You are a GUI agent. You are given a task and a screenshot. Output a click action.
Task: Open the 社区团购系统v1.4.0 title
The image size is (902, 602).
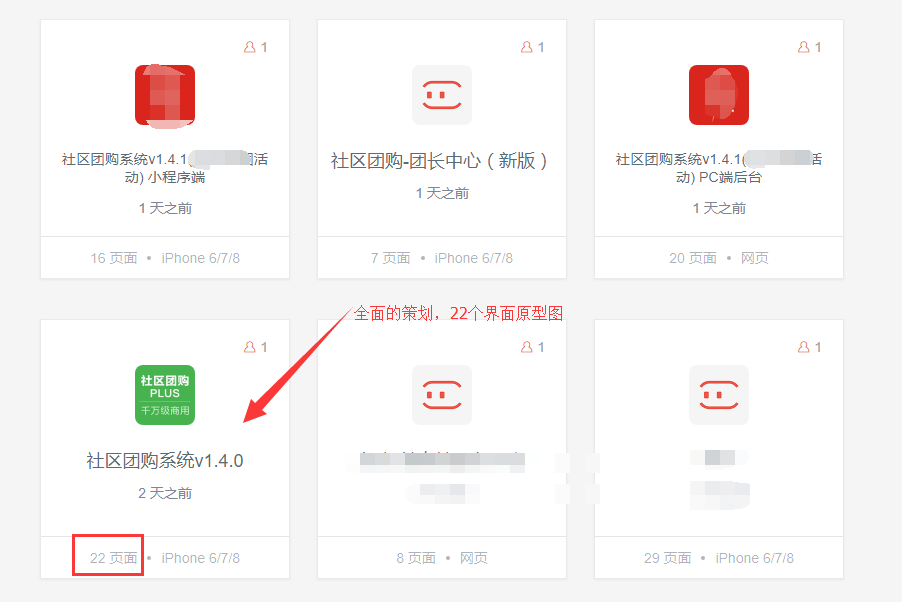pos(165,460)
